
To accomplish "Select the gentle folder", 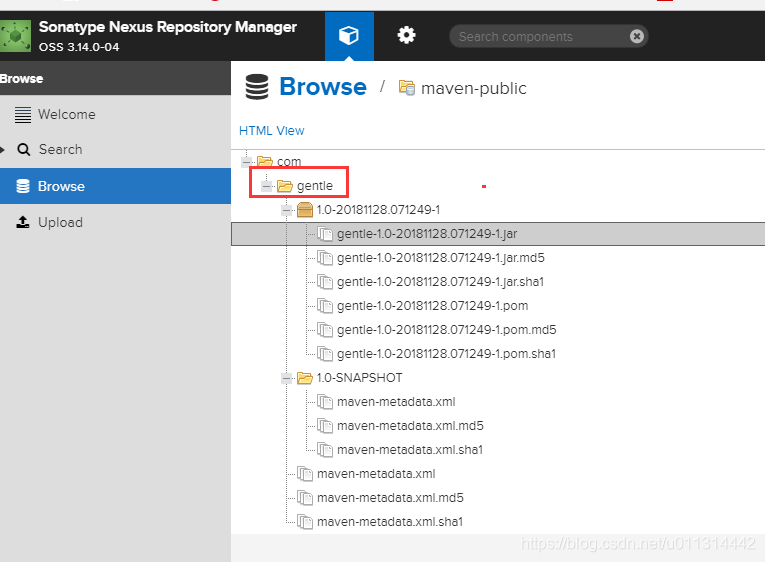I will [x=315, y=186].
